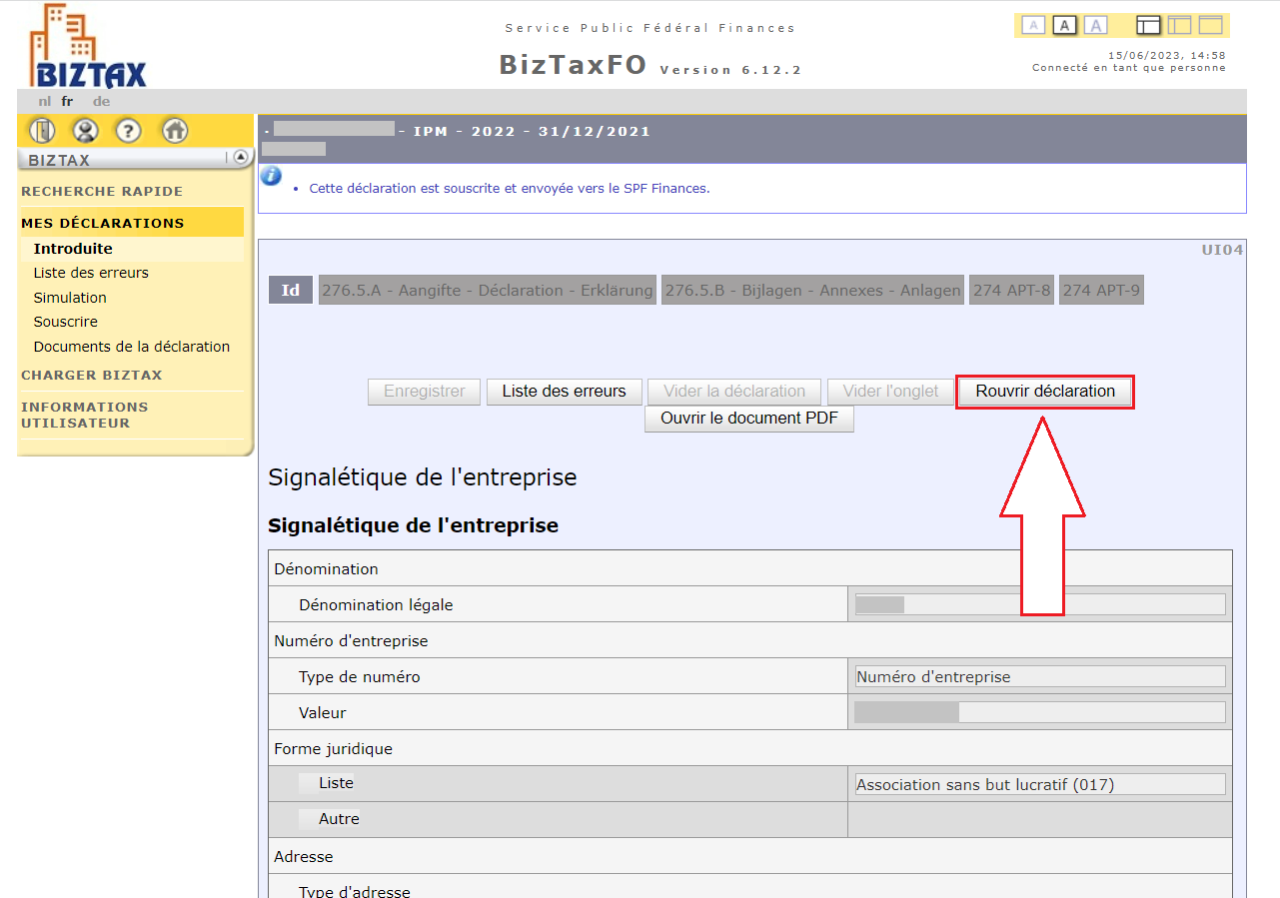Click the blue information icon
The width and height of the screenshot is (1280, 898).
click(271, 176)
